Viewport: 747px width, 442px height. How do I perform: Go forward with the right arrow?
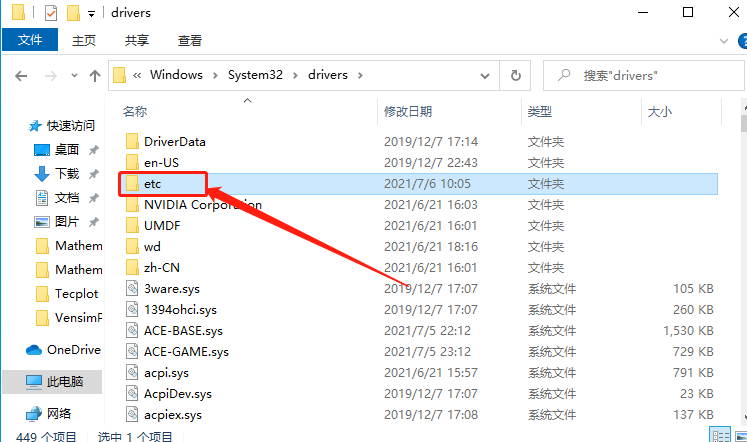pyautogui.click(x=50, y=76)
